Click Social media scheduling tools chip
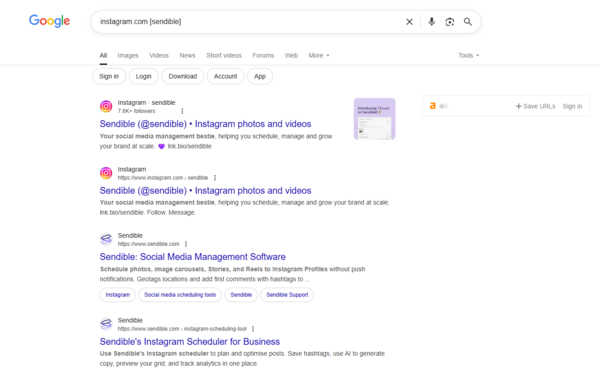 [x=180, y=295]
